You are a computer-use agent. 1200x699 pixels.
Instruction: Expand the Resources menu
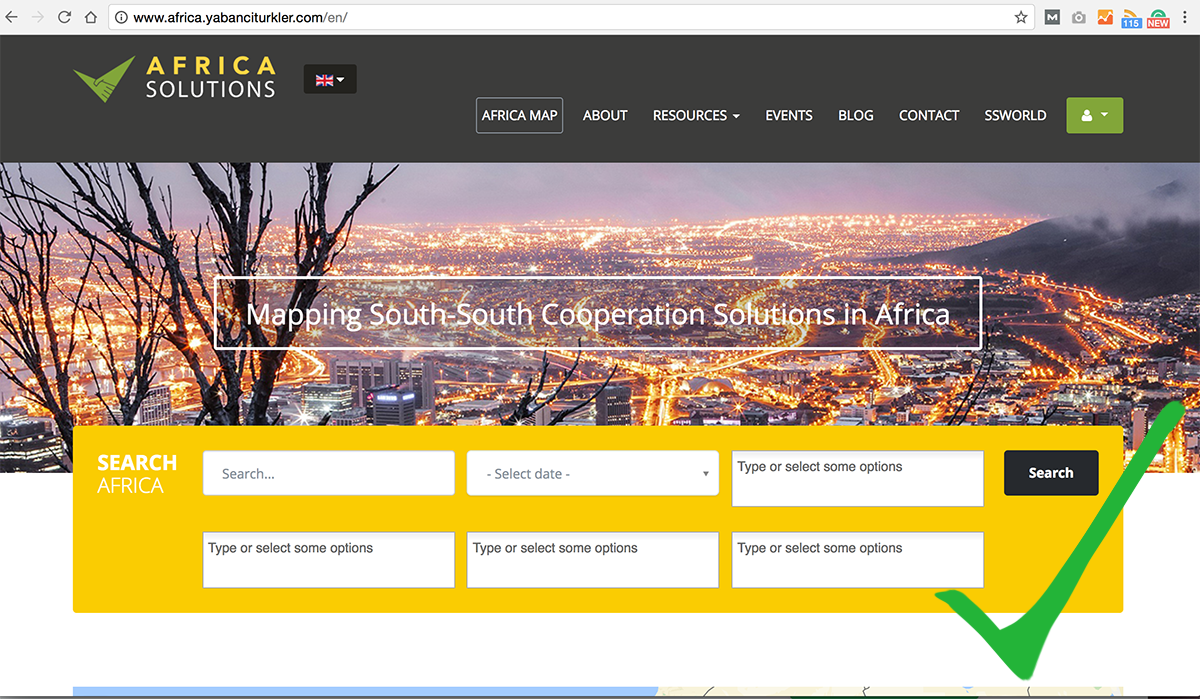tap(696, 115)
